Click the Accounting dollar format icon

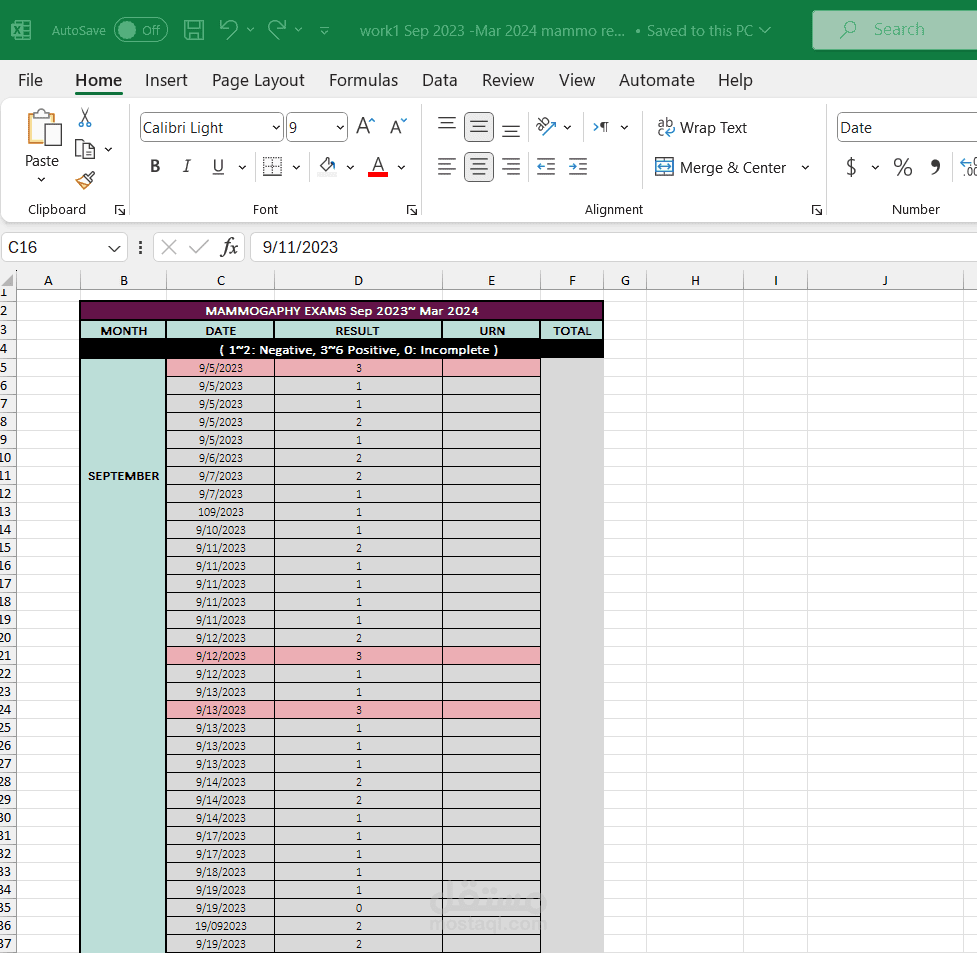851,166
